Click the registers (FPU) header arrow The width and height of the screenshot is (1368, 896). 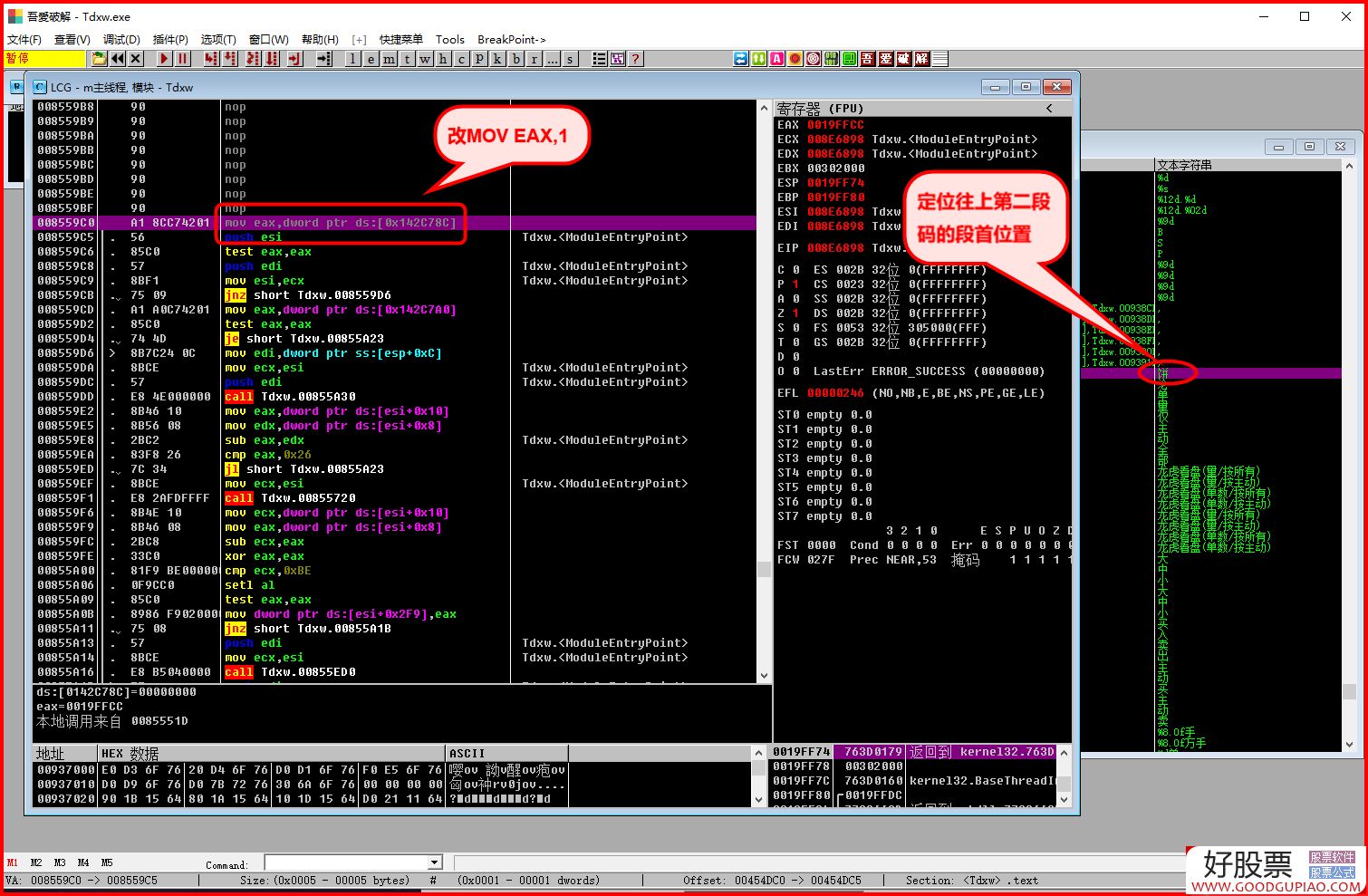(1050, 108)
